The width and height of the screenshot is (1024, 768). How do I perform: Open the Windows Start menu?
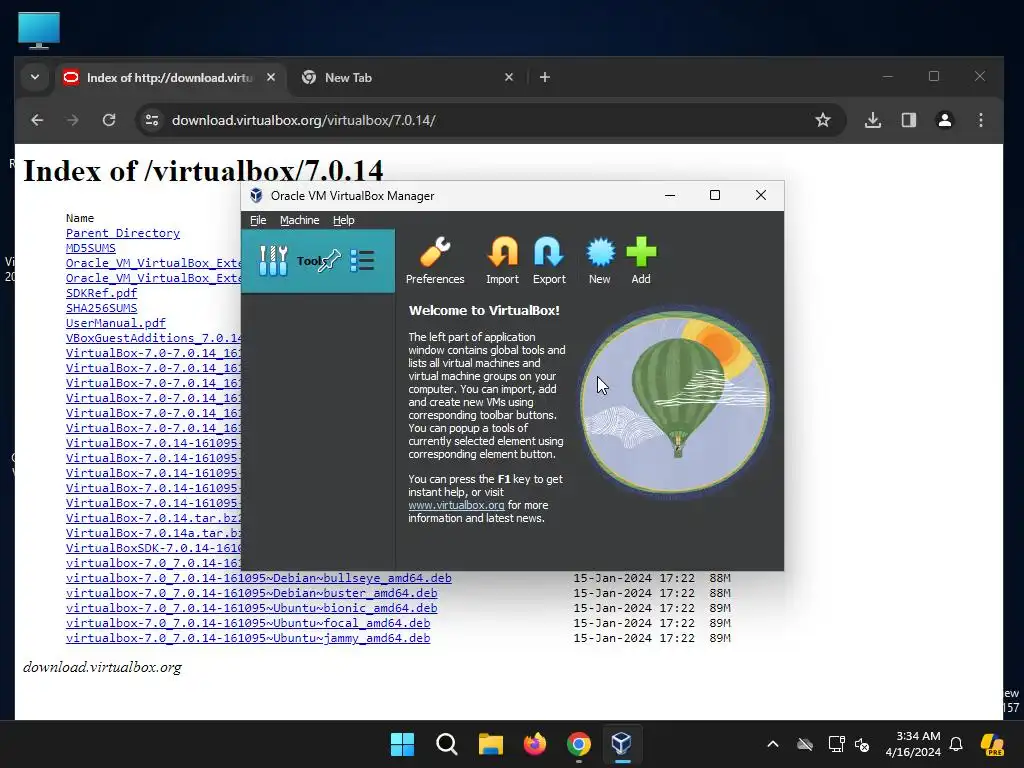pos(402,744)
